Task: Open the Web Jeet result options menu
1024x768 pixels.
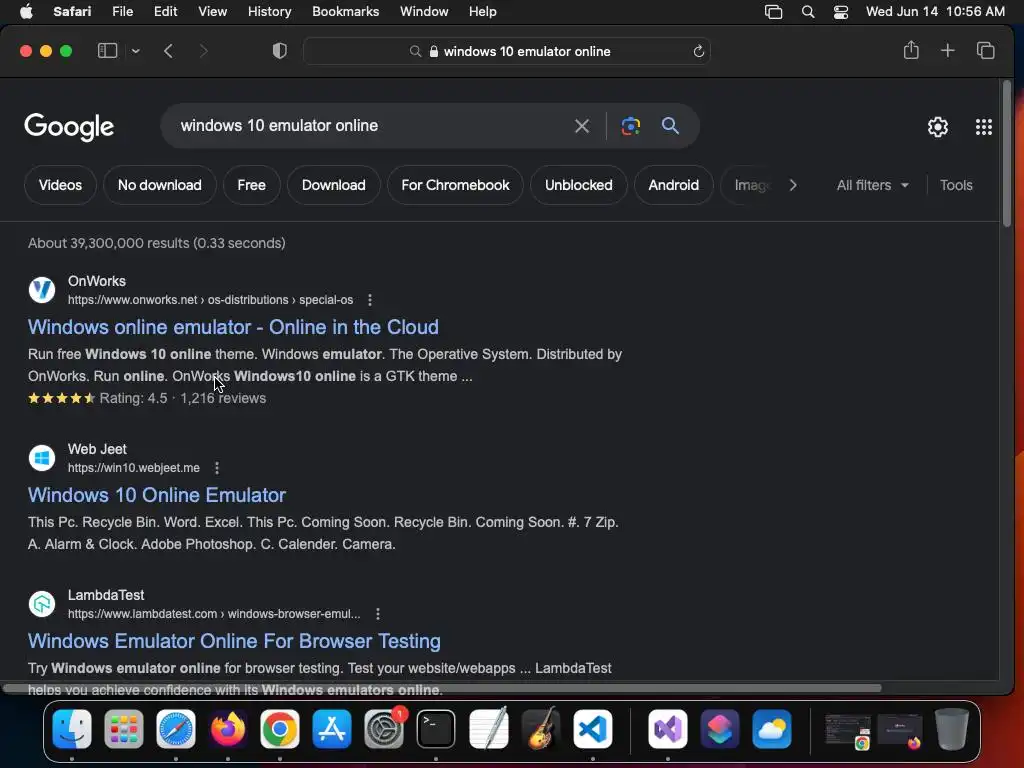Action: (217, 468)
